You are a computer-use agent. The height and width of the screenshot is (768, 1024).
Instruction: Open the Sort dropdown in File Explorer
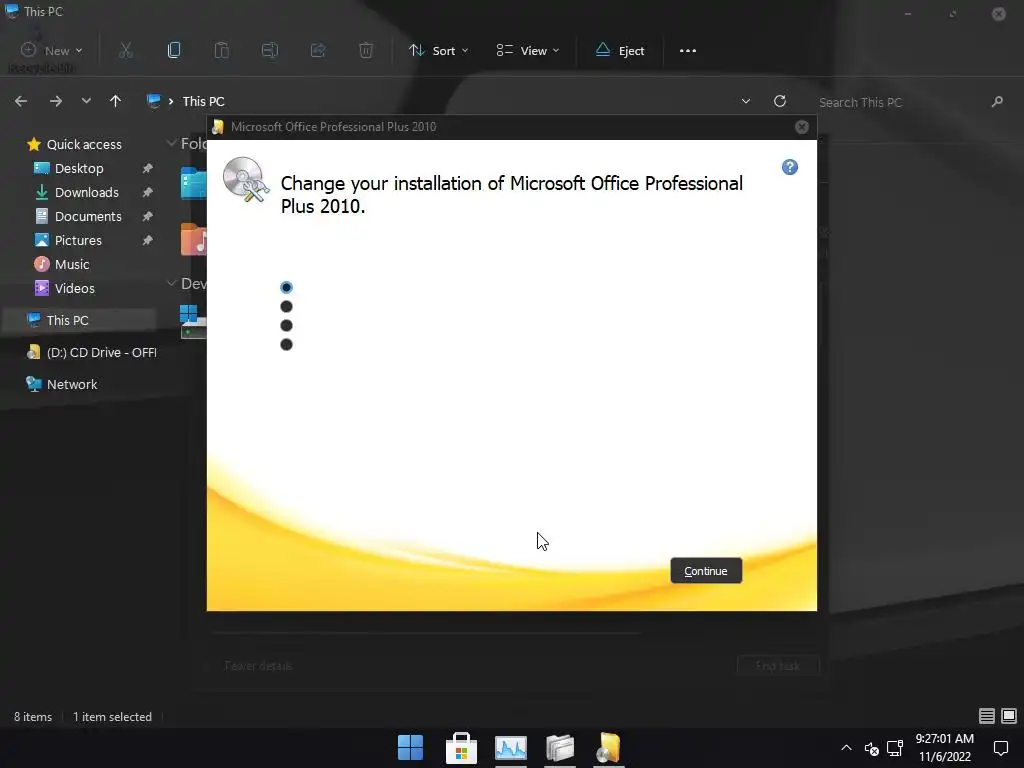438,50
